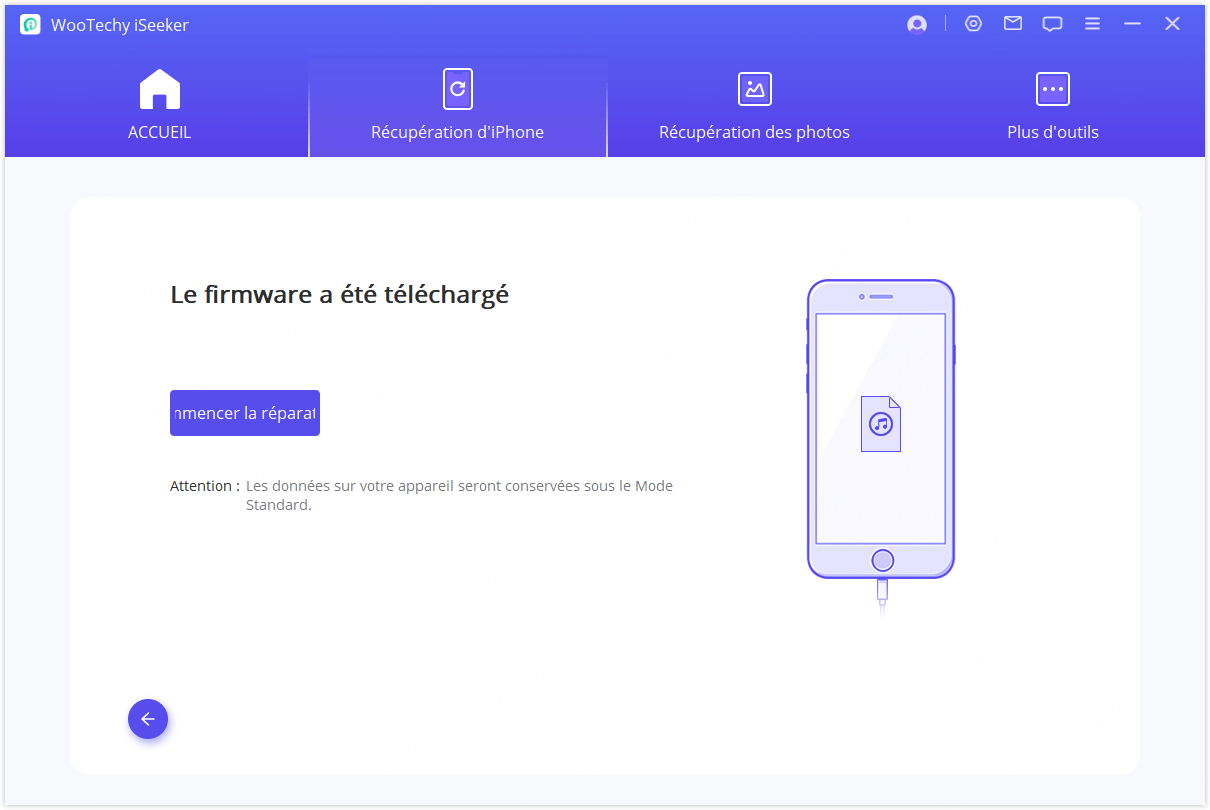
Task: Click the settings gear icon in title bar
Action: click(x=973, y=24)
